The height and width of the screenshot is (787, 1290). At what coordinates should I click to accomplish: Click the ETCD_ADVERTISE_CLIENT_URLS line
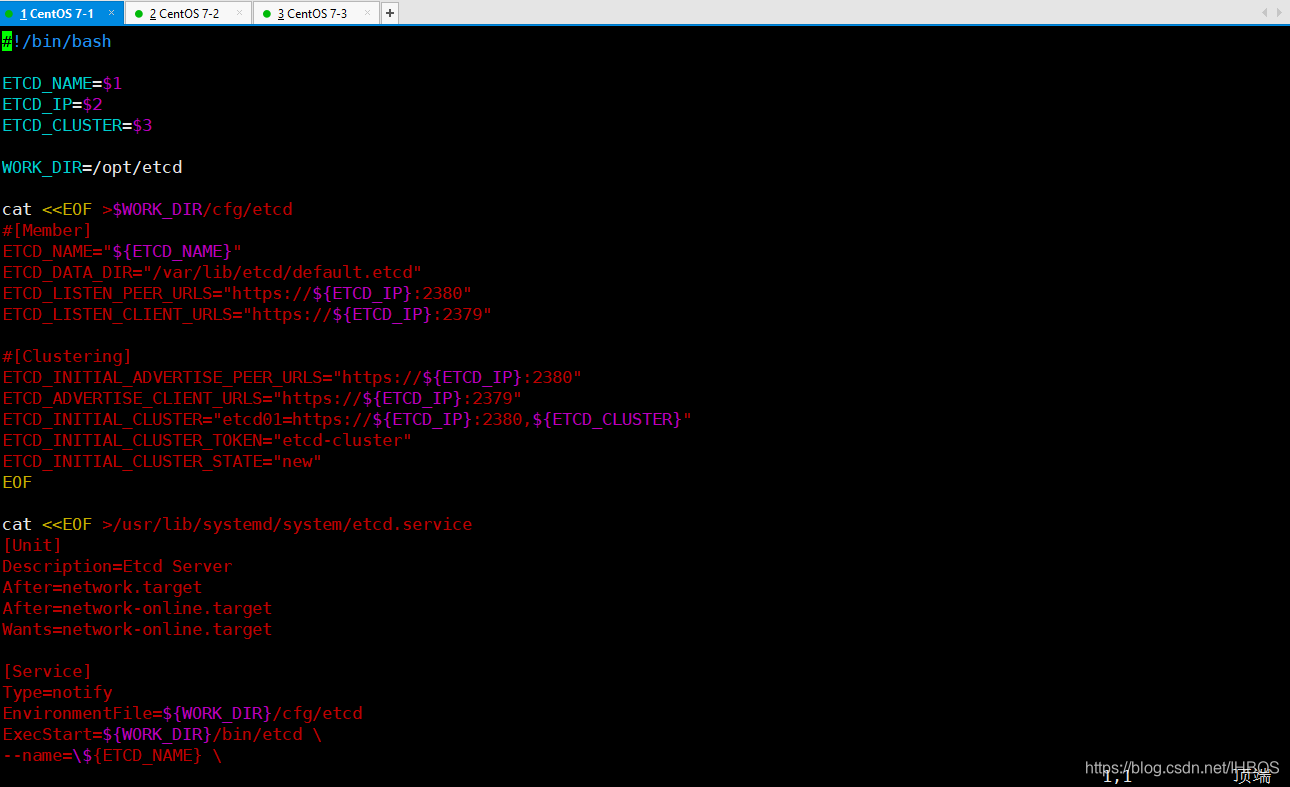(x=262, y=398)
